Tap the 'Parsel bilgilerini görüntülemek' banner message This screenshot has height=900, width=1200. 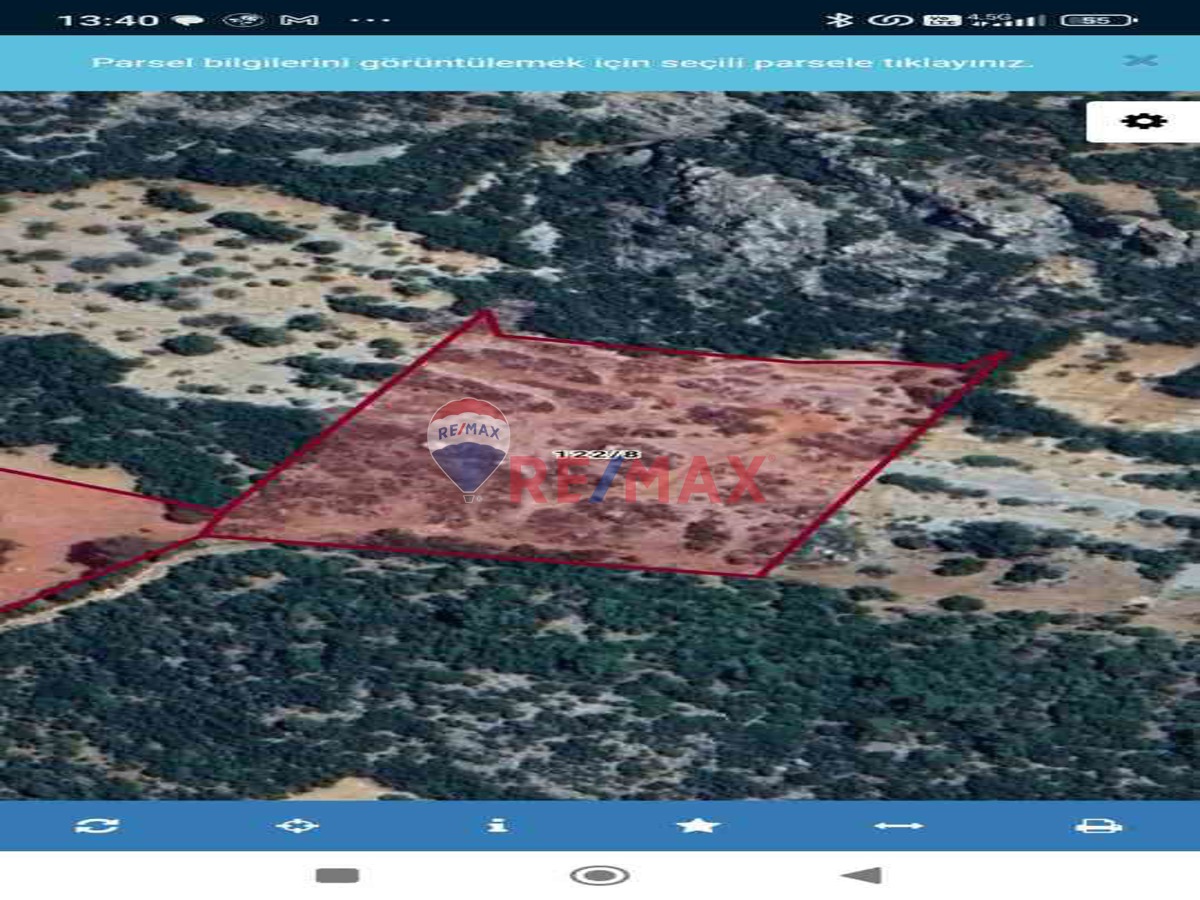pyautogui.click(x=562, y=62)
